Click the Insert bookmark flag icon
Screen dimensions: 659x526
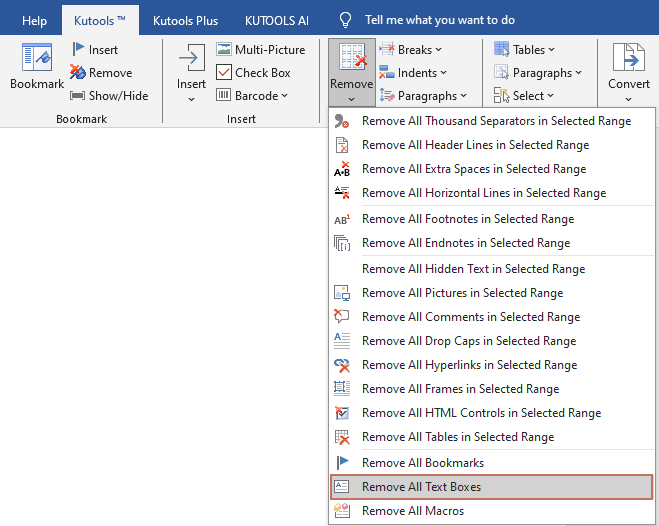pyautogui.click(x=78, y=49)
